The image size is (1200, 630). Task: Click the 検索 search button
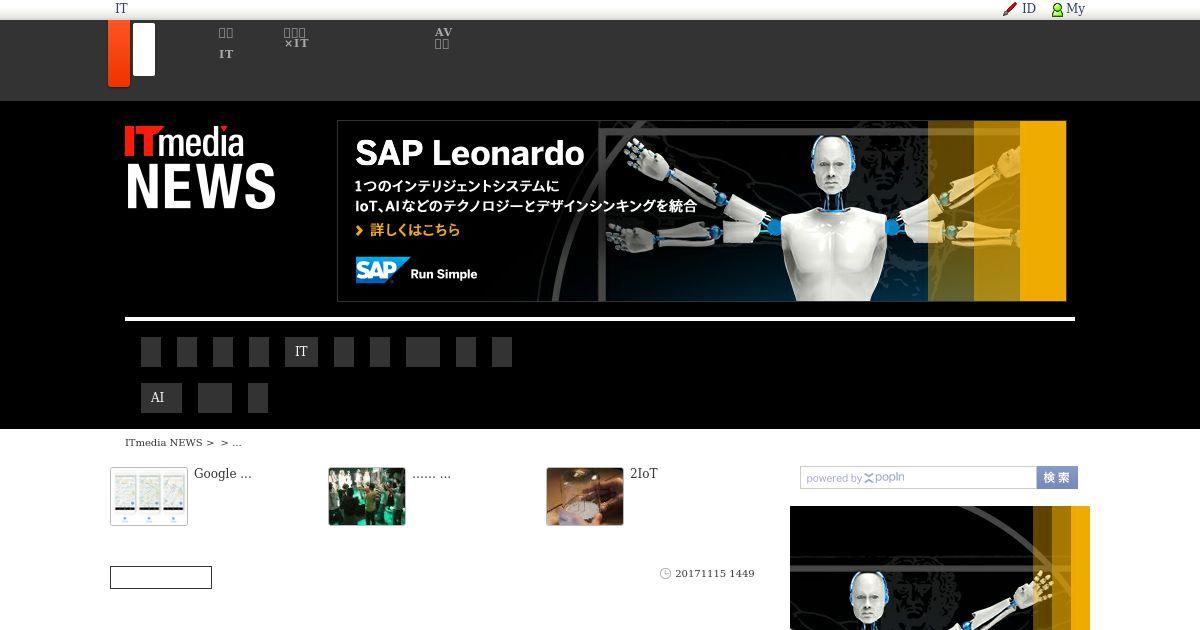1057,478
